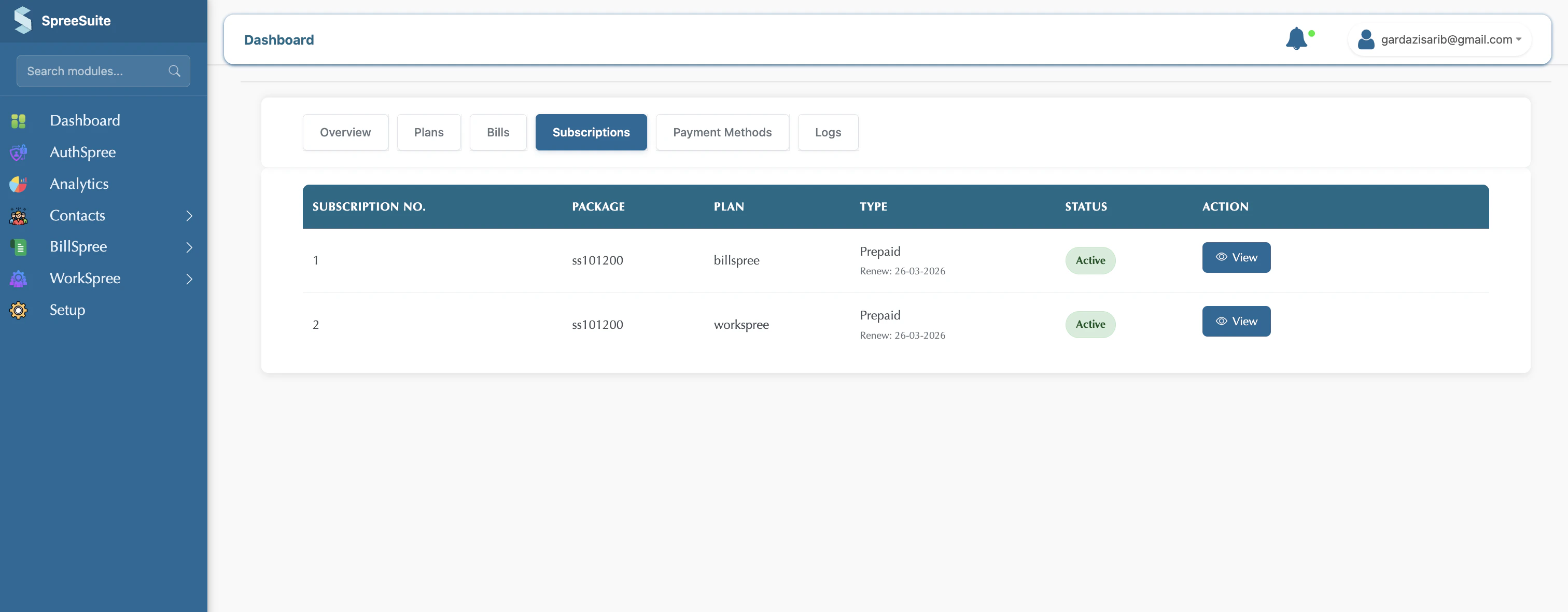Click the Analytics pie chart icon
The image size is (1568, 612).
point(18,184)
